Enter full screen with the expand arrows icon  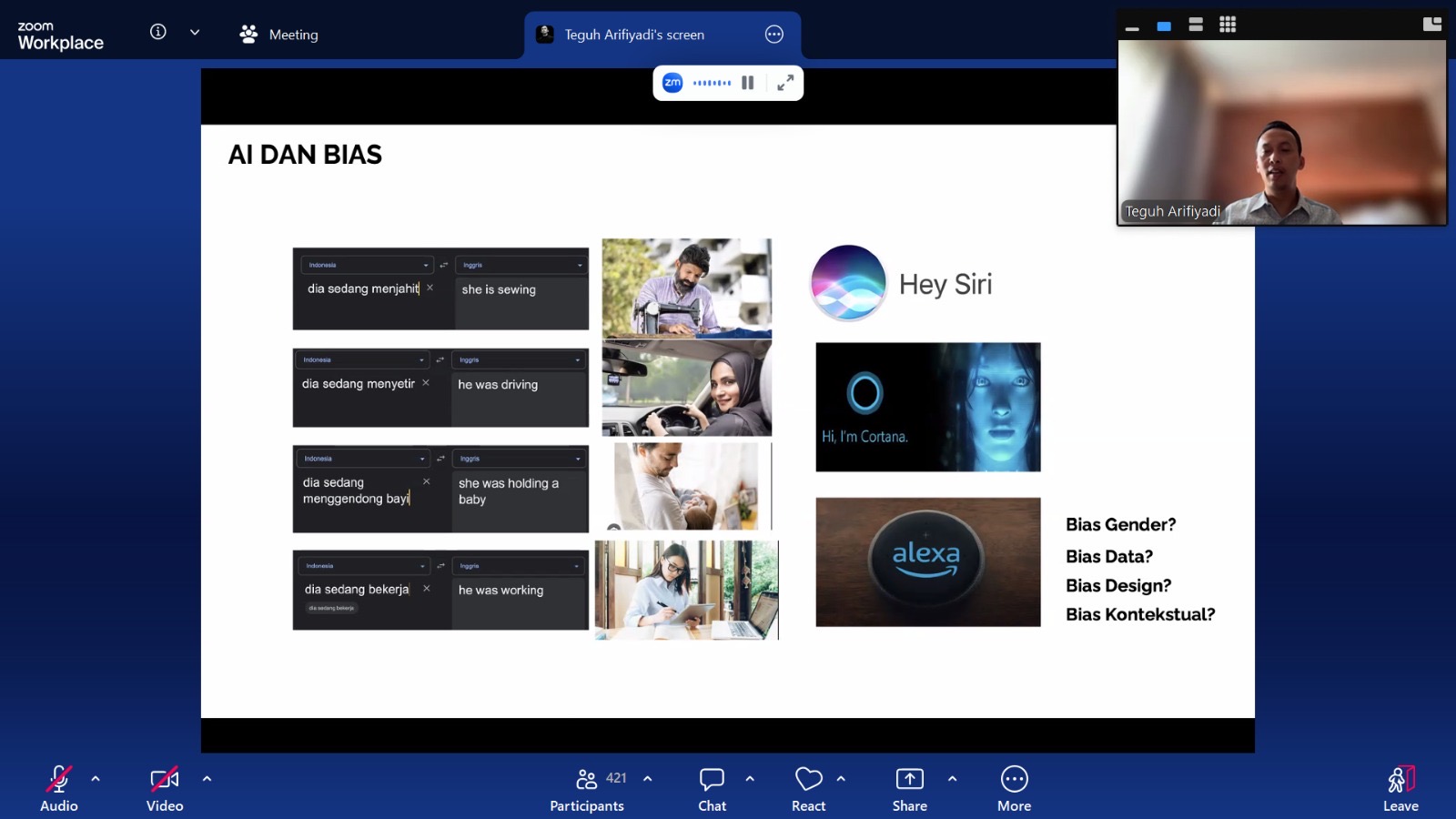785,83
